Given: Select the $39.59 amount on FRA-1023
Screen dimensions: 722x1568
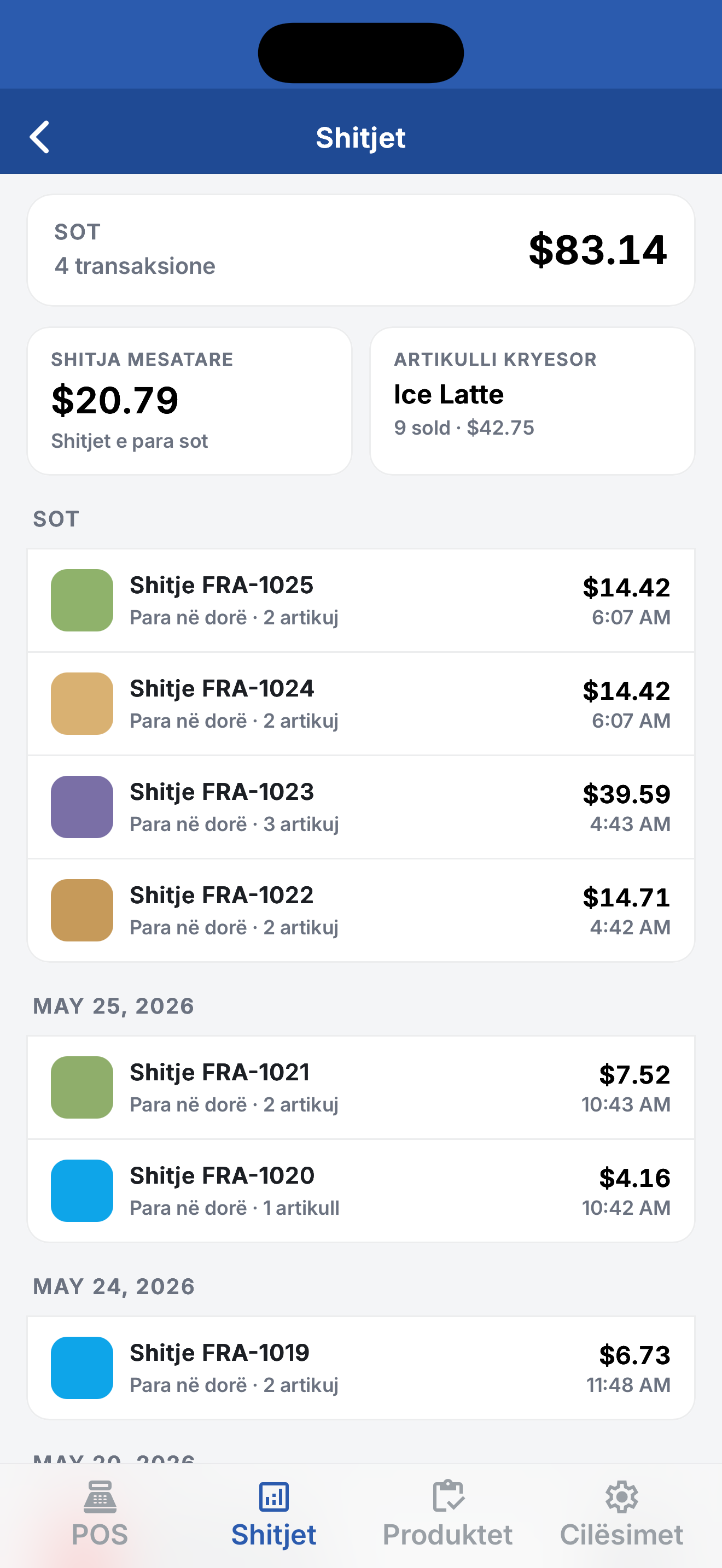Looking at the screenshot, I should (626, 794).
